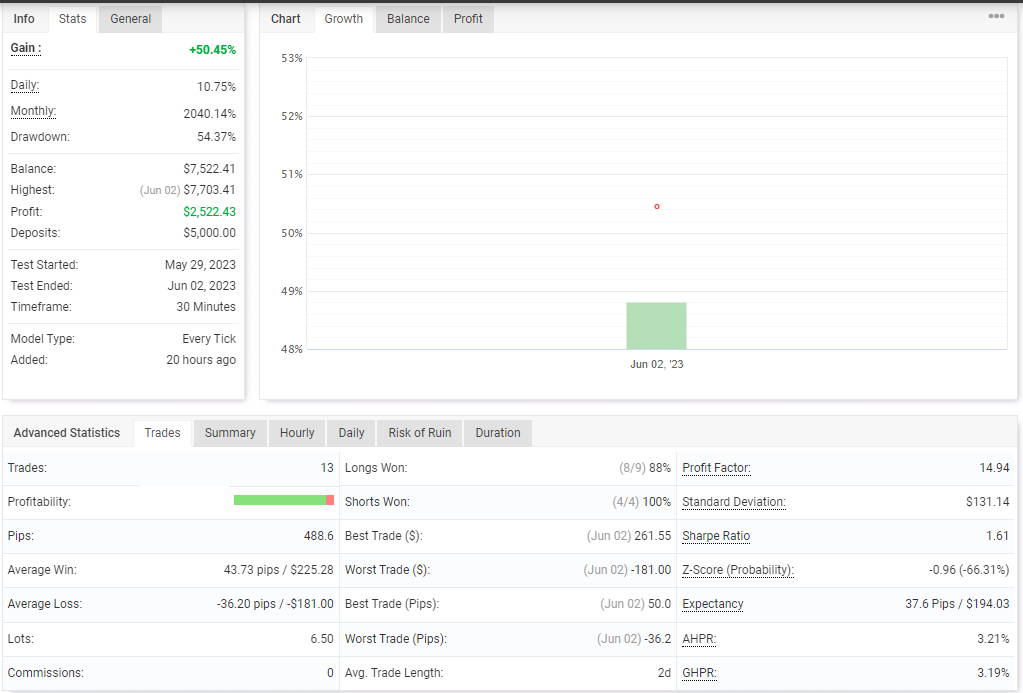This screenshot has width=1023, height=693.
Task: Click the Z-Score (Probability) label
Action: pos(738,570)
